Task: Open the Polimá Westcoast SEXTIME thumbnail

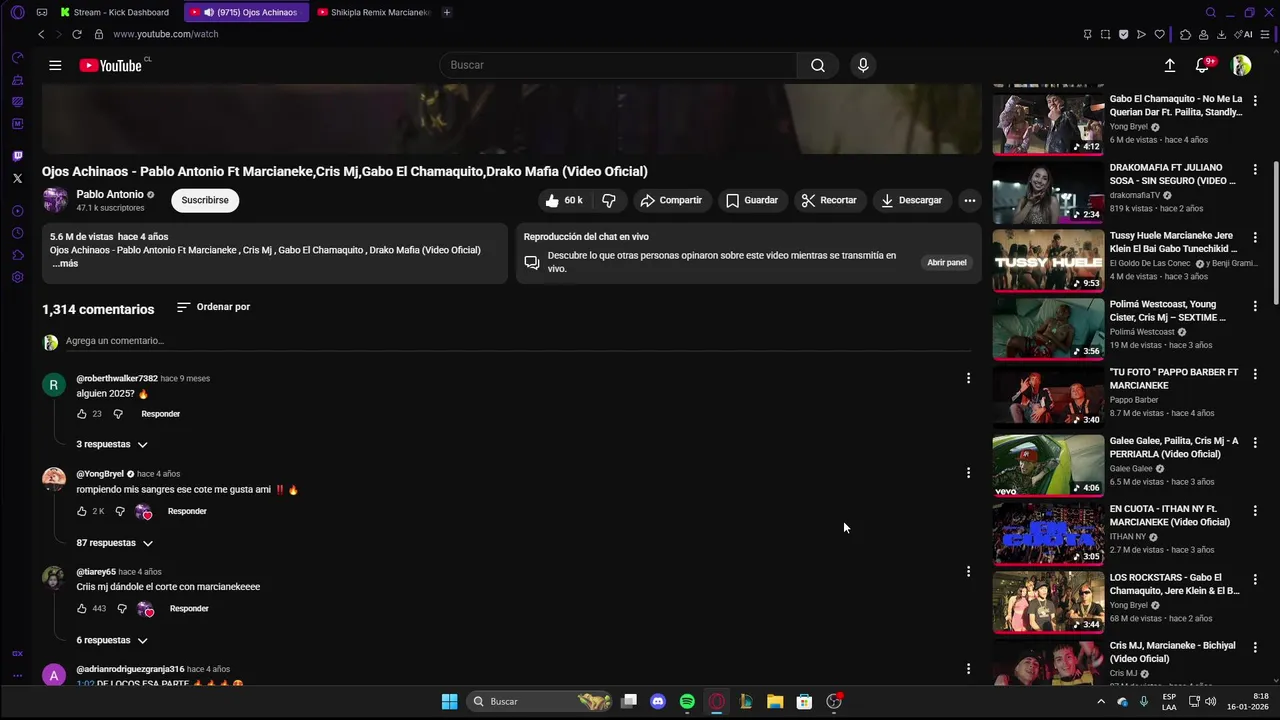Action: tap(1048, 328)
